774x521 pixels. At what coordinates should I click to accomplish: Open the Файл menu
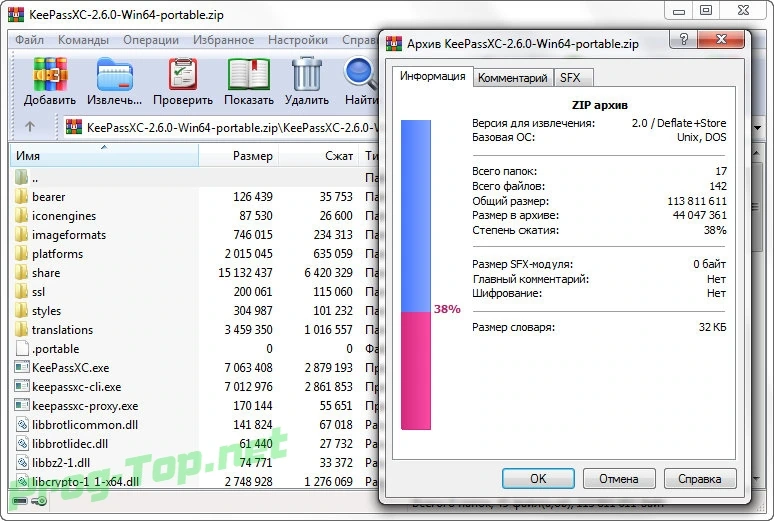[29, 40]
